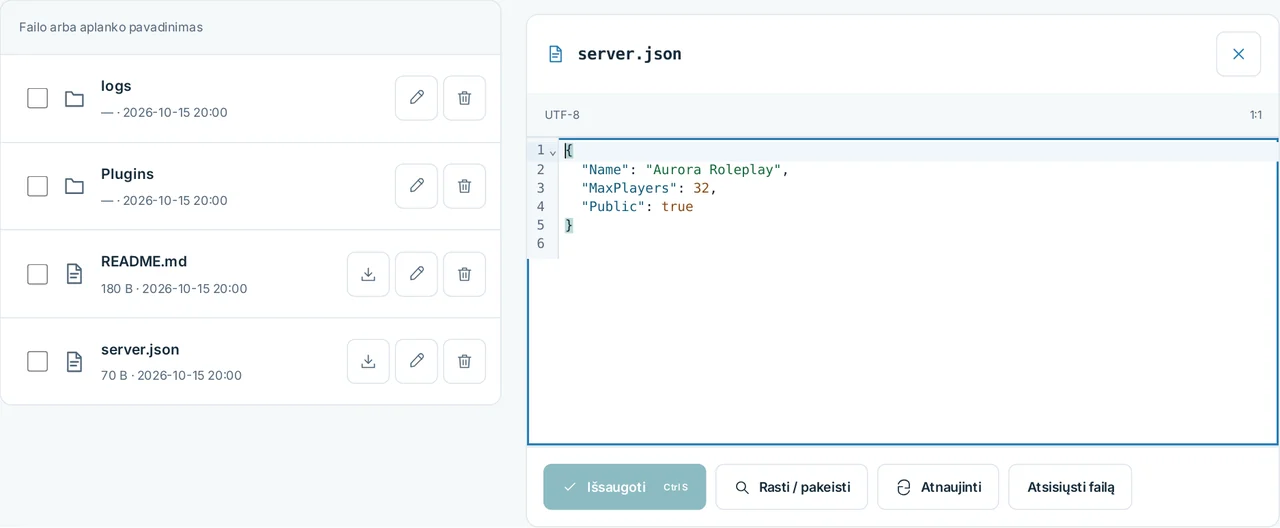Click the MaxPlayers value 32
The image size is (1280, 528).
point(701,188)
